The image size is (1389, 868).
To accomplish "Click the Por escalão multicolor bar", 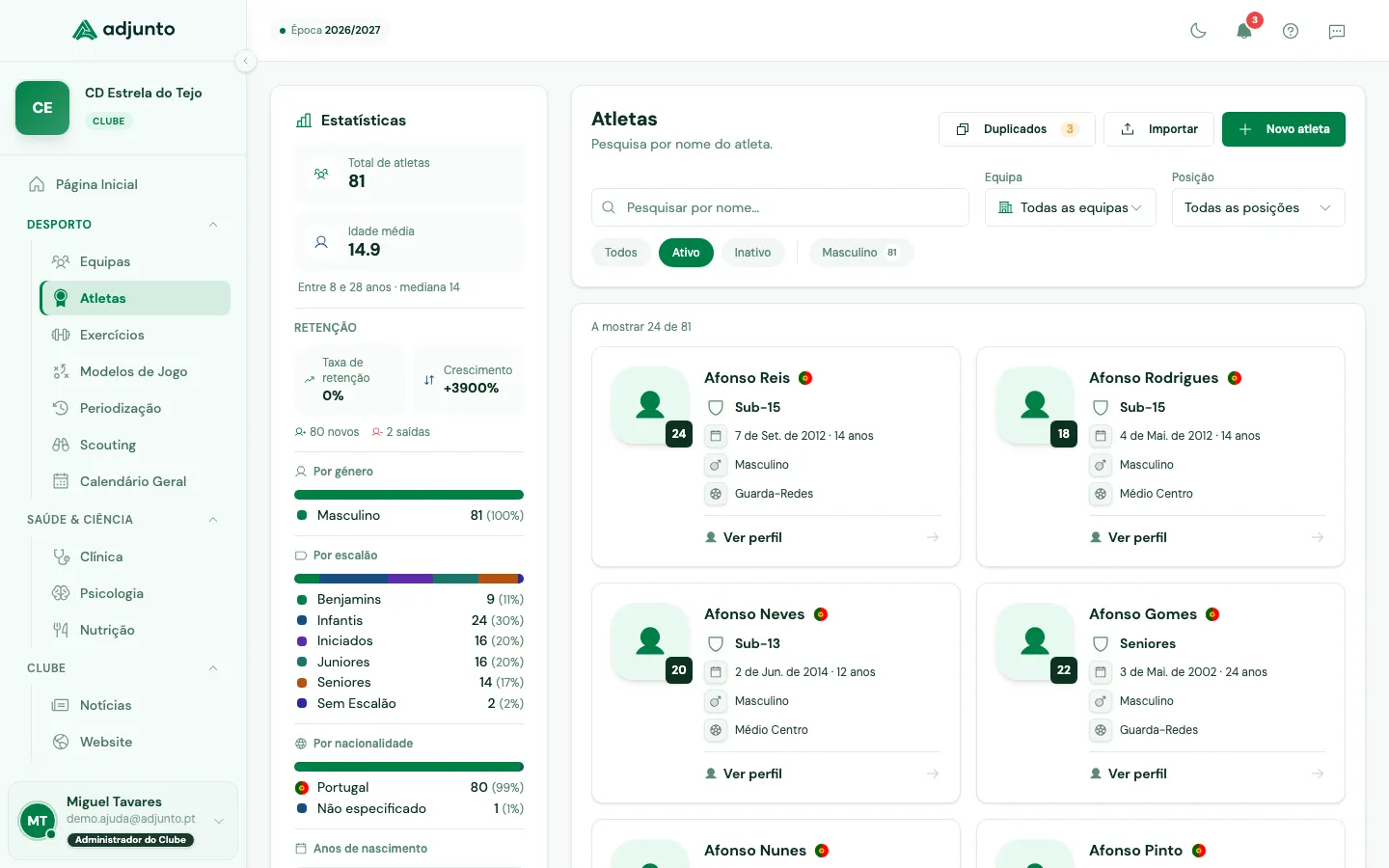I will click(409, 579).
